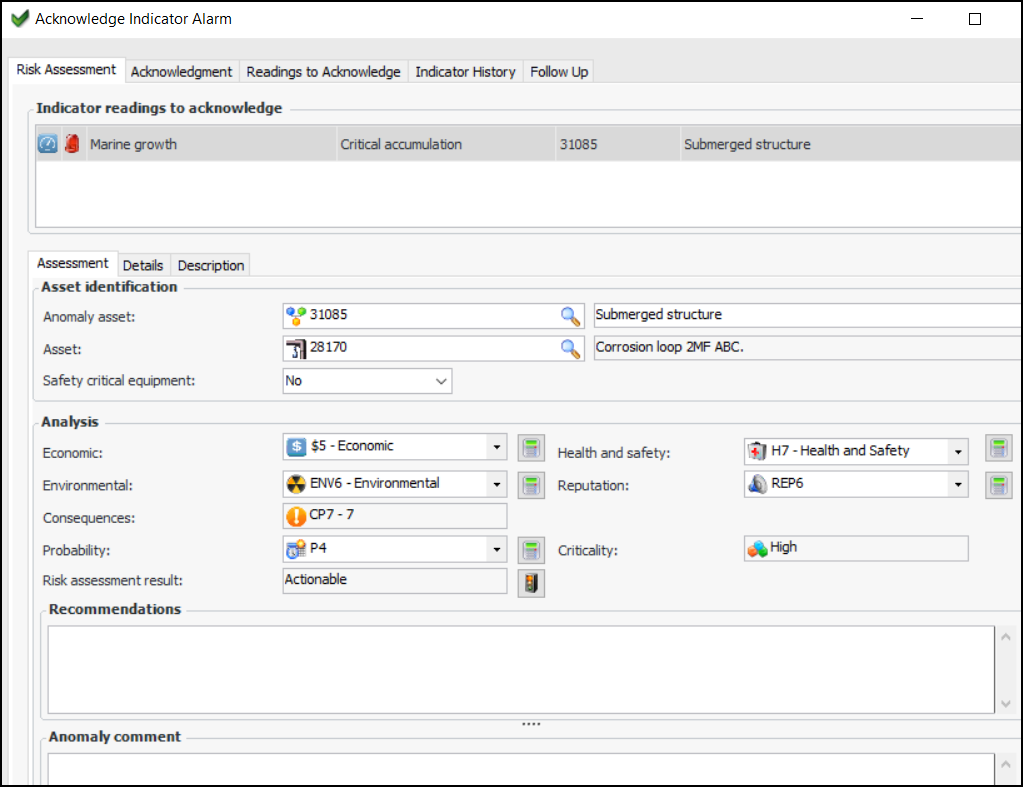Screen dimensions: 1023x787
Task: Open the Probability P4 dropdown
Action: click(496, 549)
